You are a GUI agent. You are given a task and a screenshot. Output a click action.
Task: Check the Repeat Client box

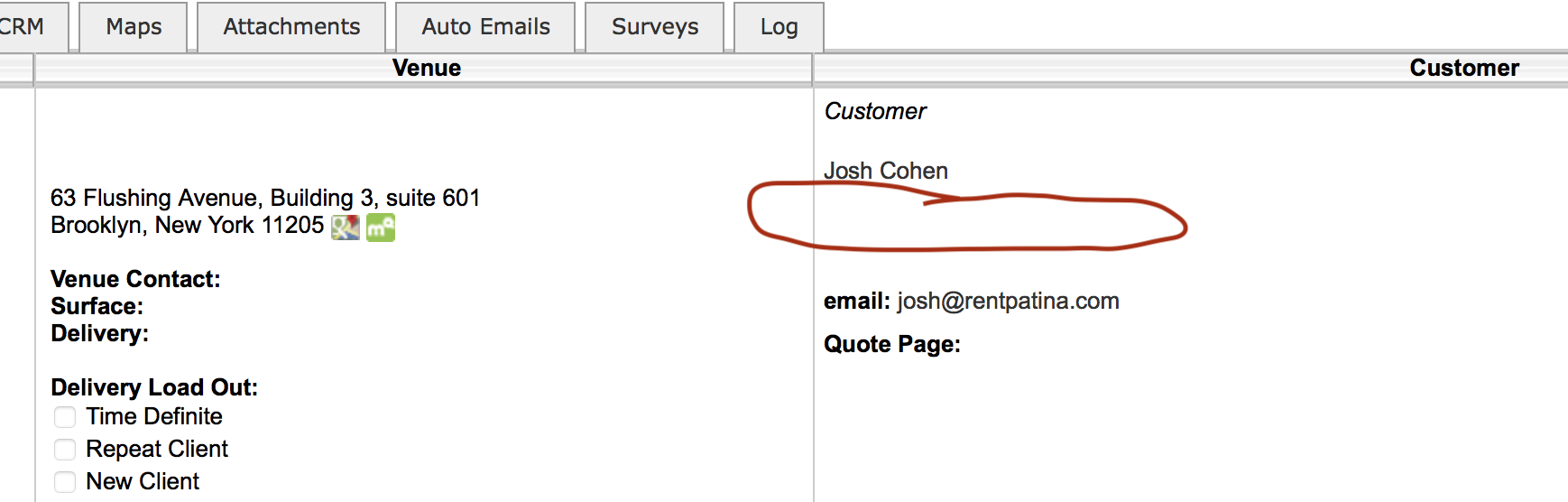65,450
